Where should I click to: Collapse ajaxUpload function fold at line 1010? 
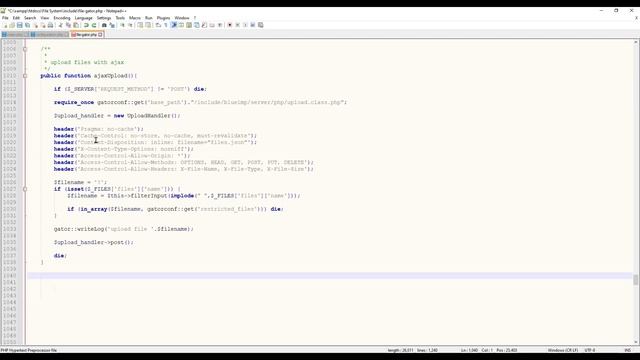[x=25, y=76]
